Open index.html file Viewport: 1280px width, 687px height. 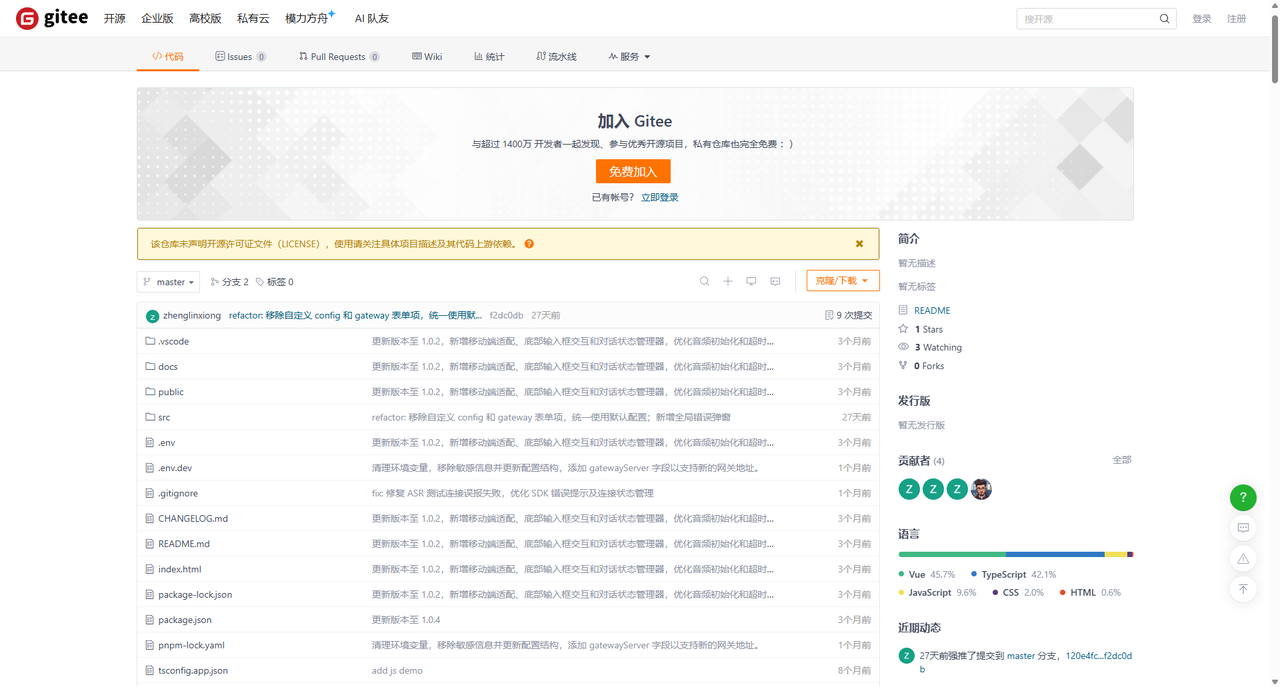[180, 569]
